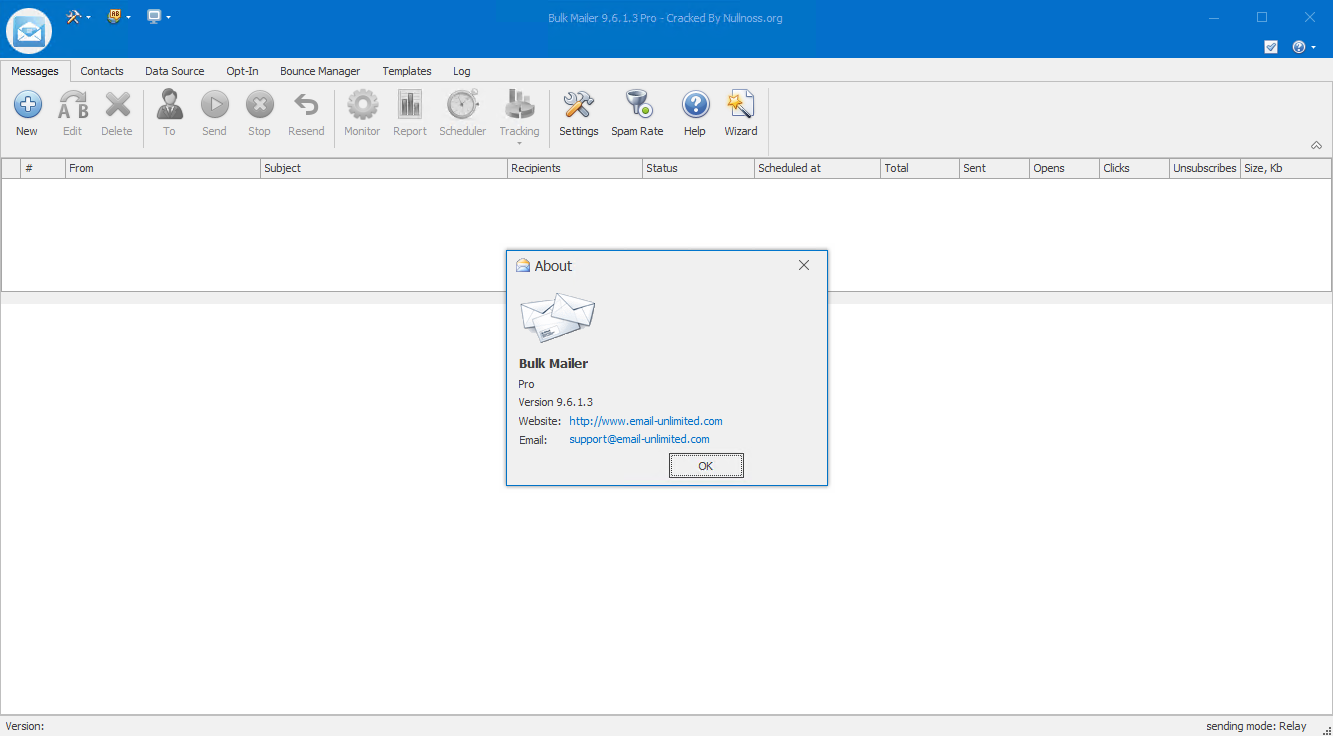Switch to the Data Source tab

coord(174,71)
